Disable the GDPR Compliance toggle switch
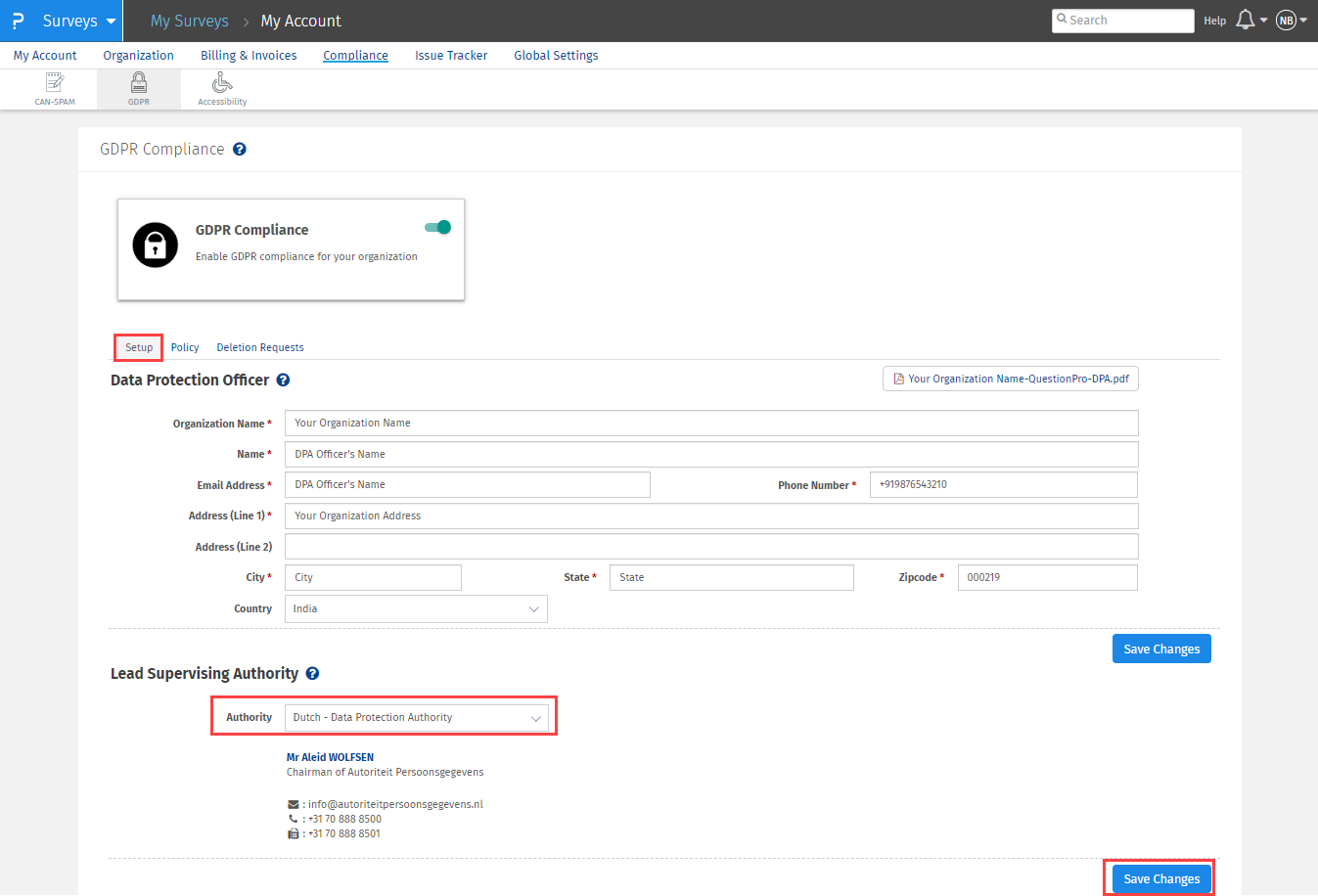Image resolution: width=1318 pixels, height=896 pixels. (437, 228)
